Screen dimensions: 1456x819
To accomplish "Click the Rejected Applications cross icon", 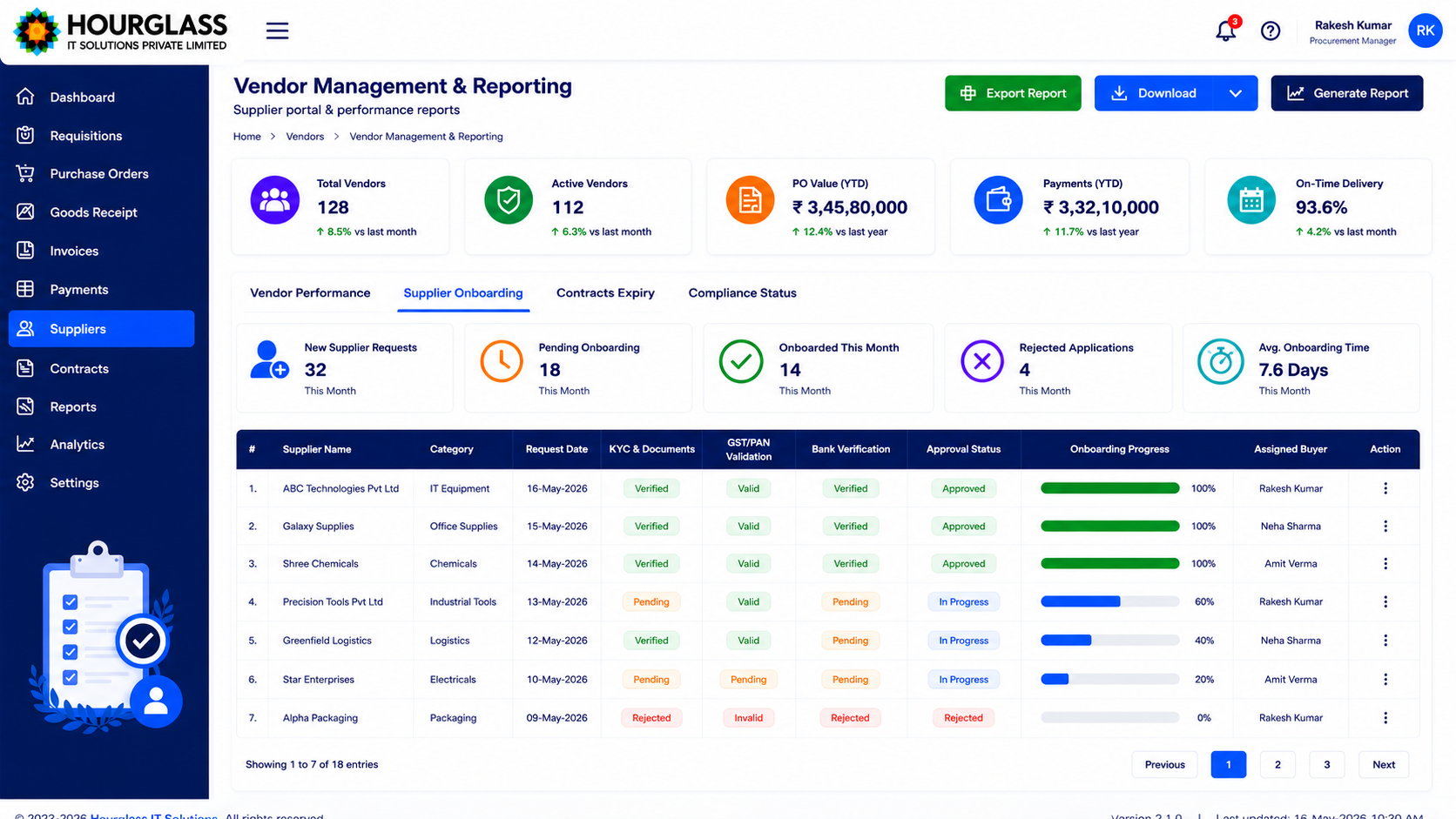I will [982, 361].
